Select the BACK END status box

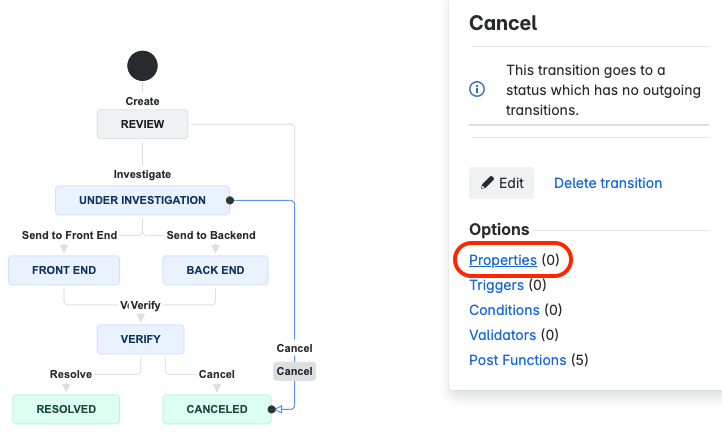(216, 270)
